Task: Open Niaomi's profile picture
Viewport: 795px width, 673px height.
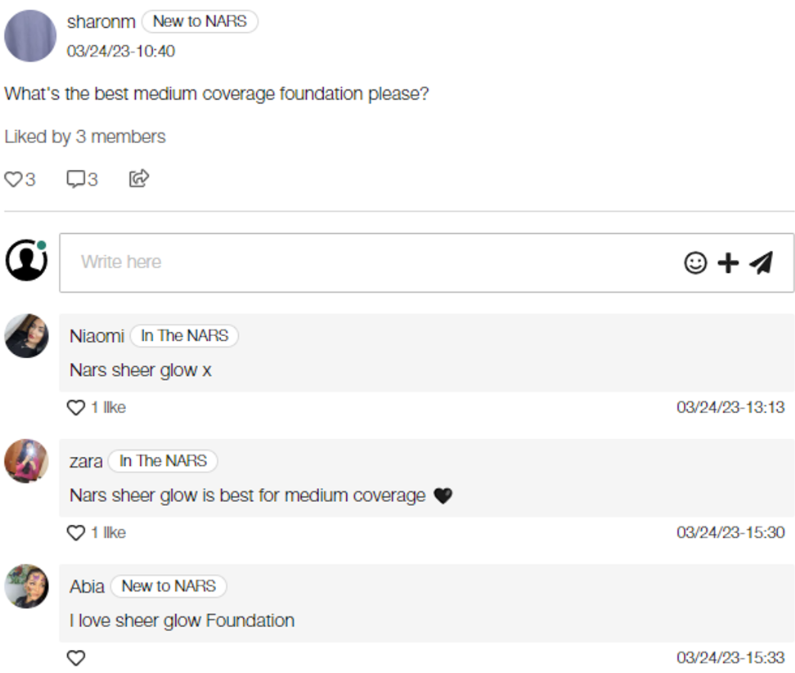Action: 27,336
